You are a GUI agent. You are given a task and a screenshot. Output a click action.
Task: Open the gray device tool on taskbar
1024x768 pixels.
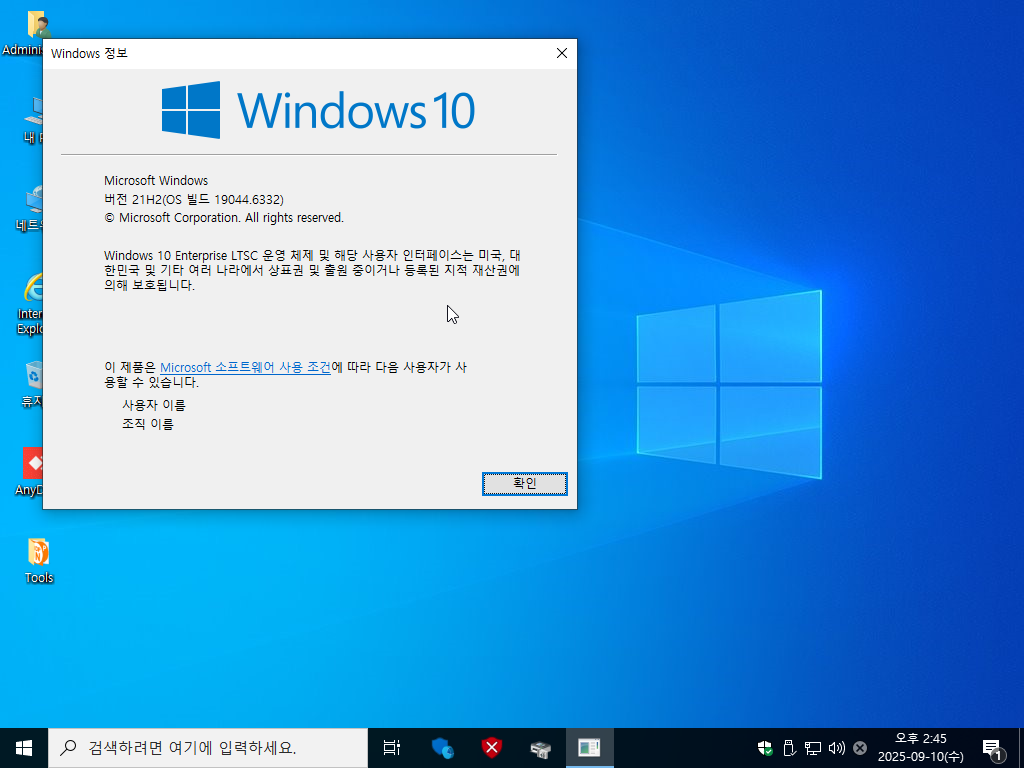(x=541, y=748)
